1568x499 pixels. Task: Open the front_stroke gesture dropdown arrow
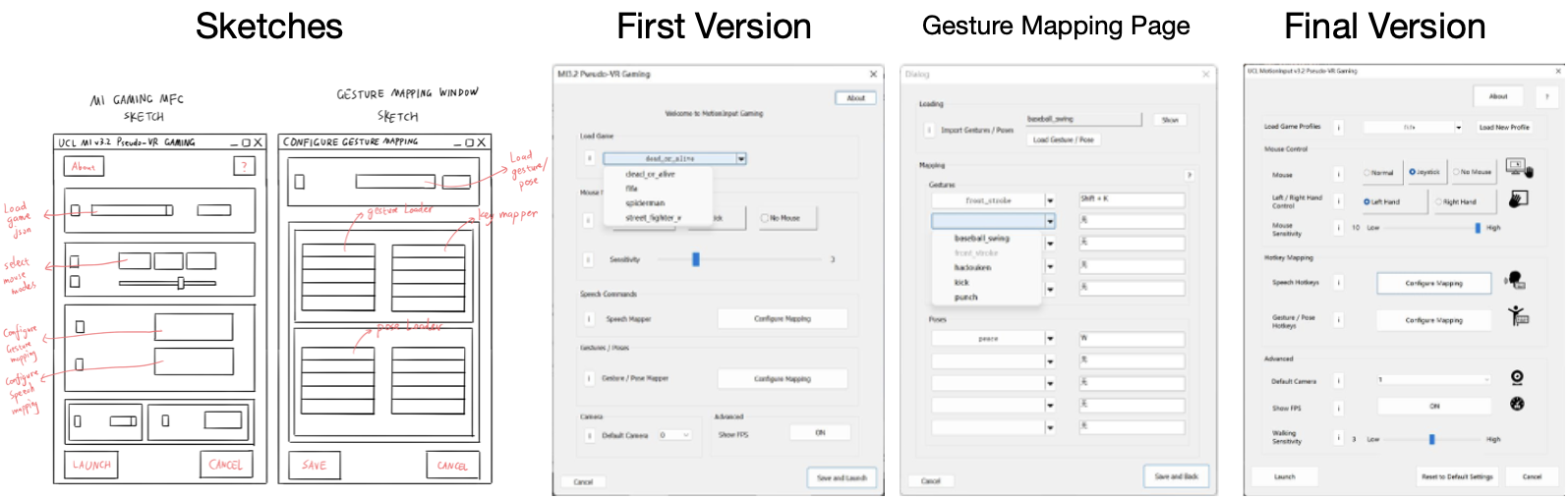coord(1050,200)
